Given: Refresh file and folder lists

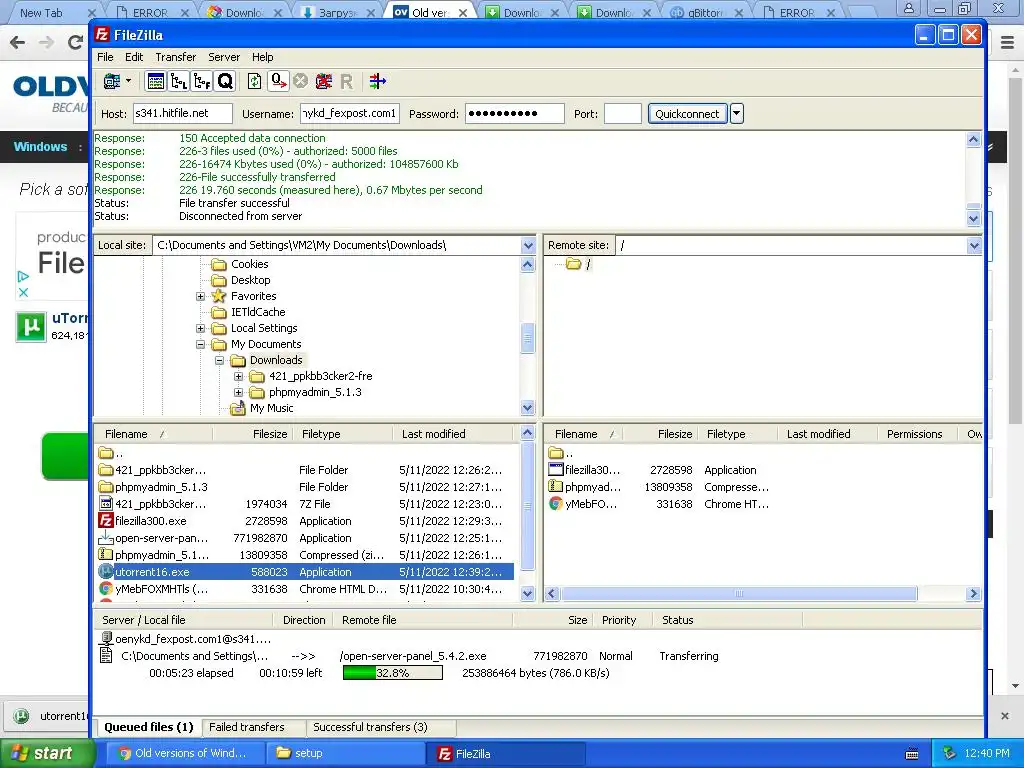Looking at the screenshot, I should [255, 81].
